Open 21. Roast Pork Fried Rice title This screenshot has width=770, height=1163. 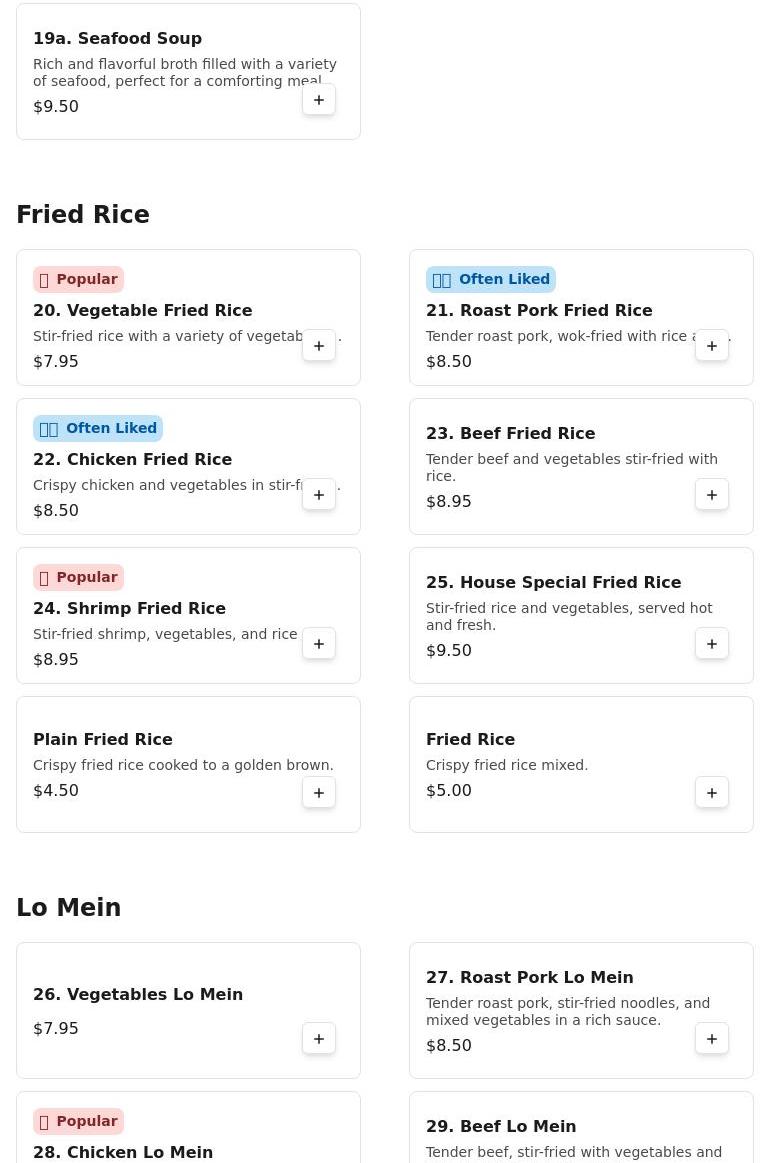click(539, 311)
